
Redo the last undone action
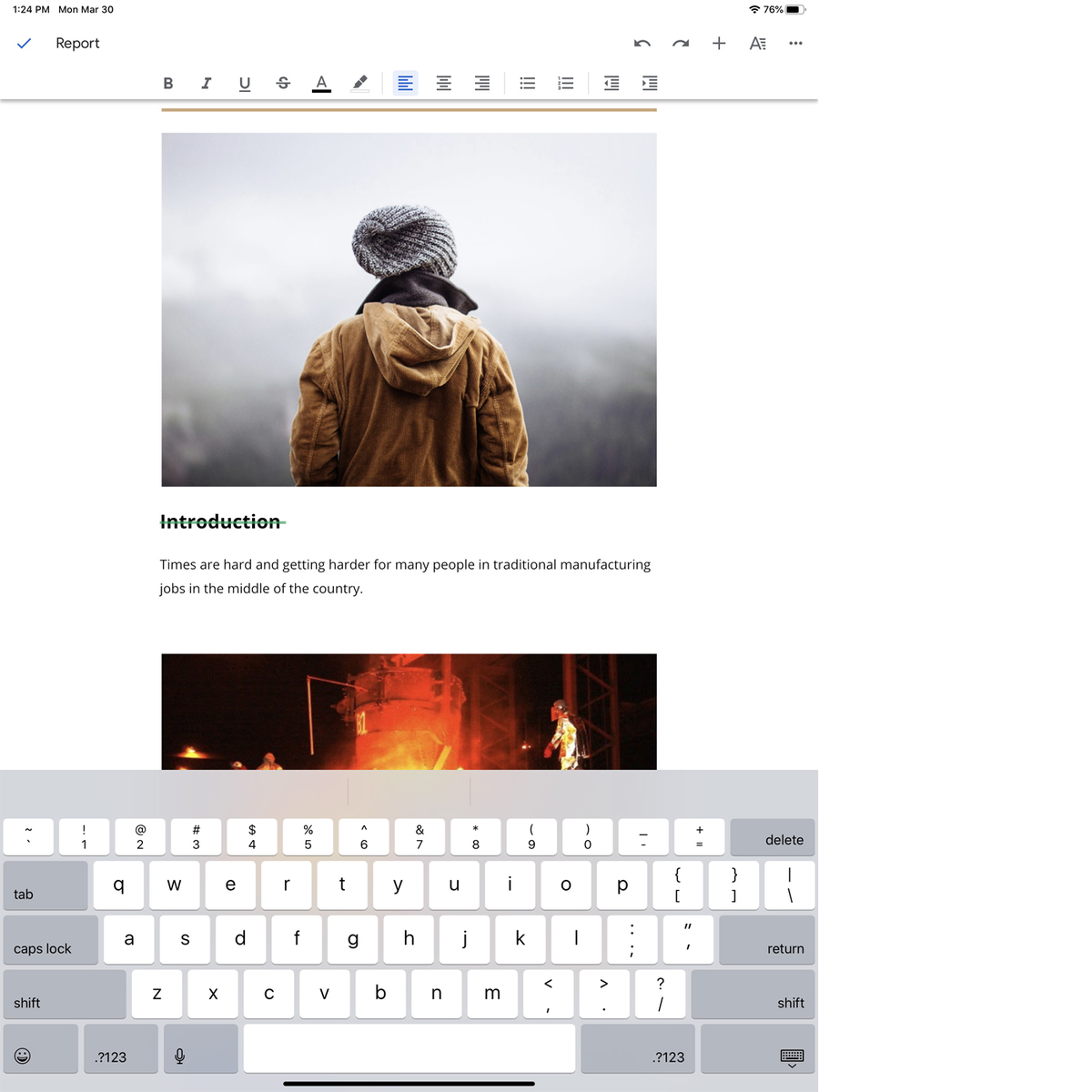click(681, 43)
